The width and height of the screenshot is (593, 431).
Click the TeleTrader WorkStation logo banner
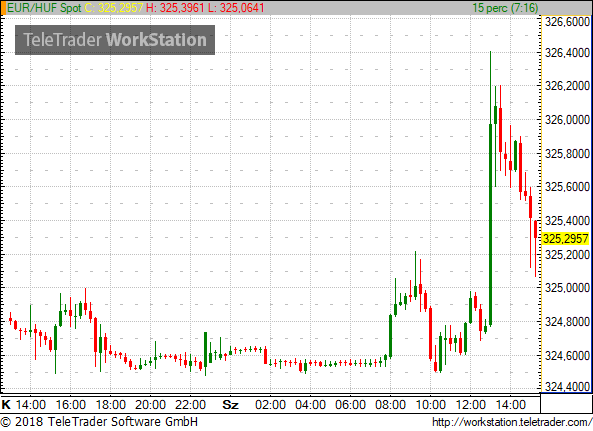click(115, 40)
